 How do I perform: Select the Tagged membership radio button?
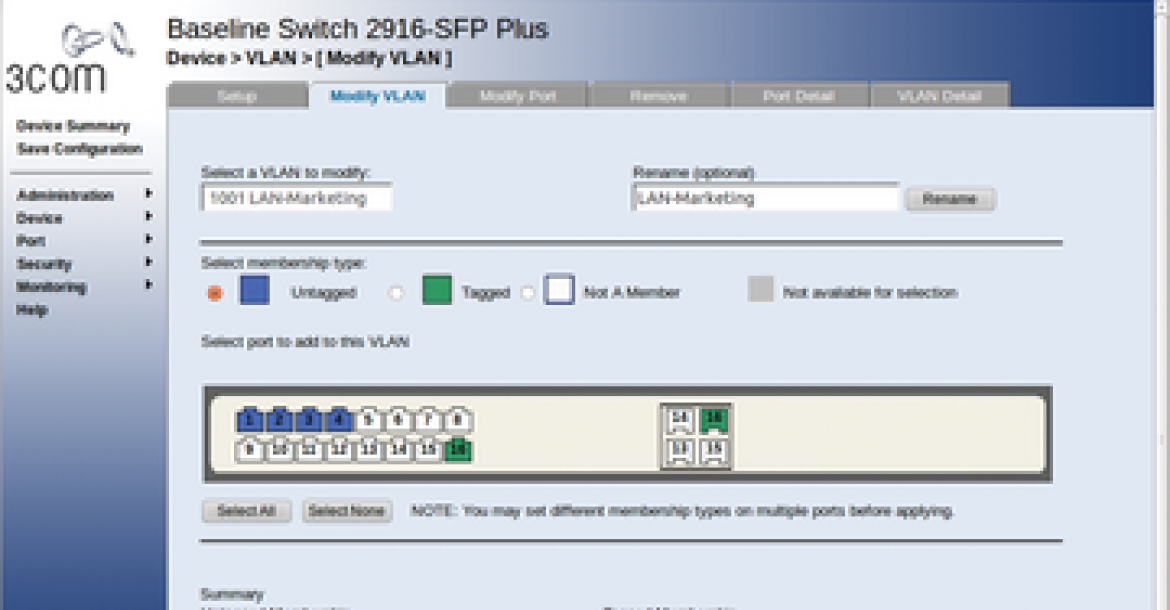point(396,293)
